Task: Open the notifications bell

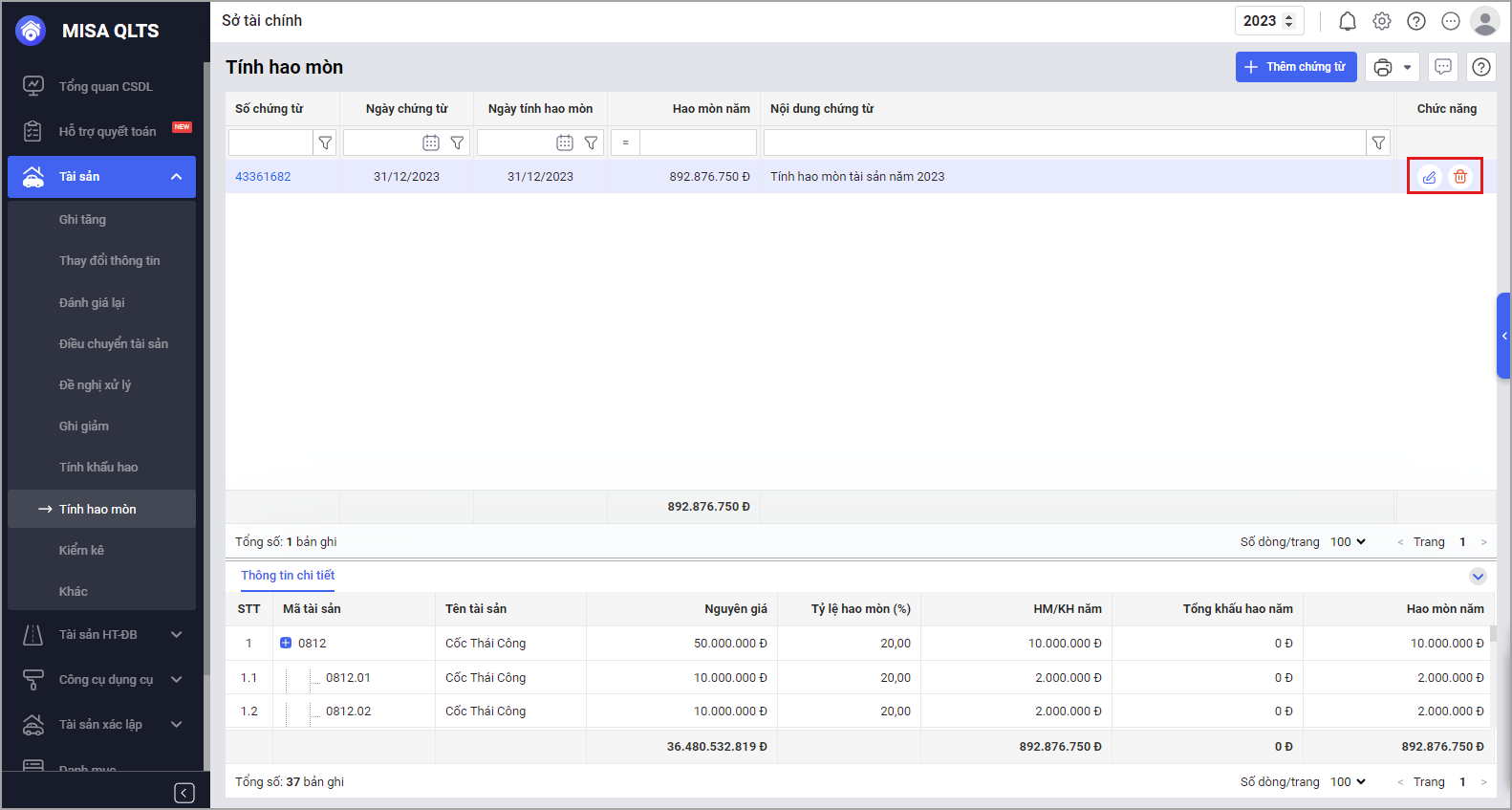Action: pos(1348,21)
